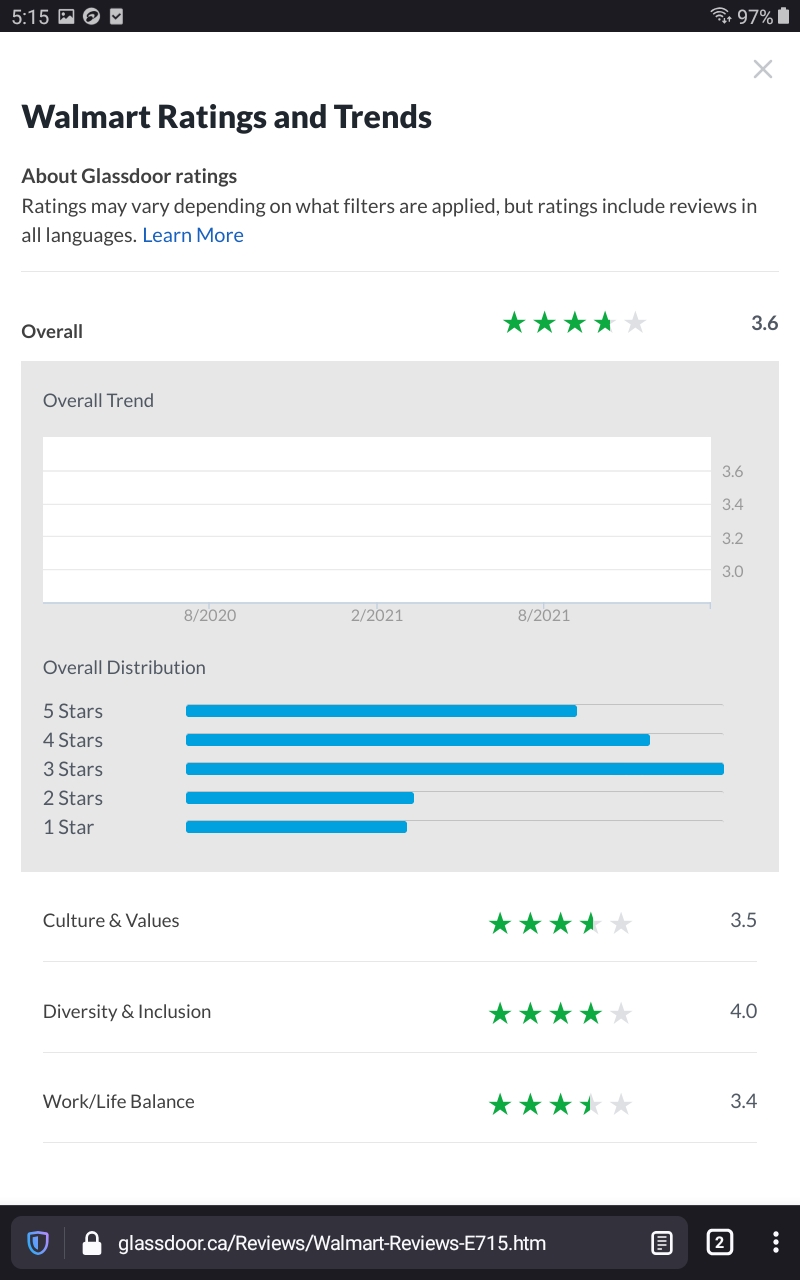This screenshot has height=1280, width=800.
Task: Tap the checkmark notification icon in status bar
Action: (117, 16)
